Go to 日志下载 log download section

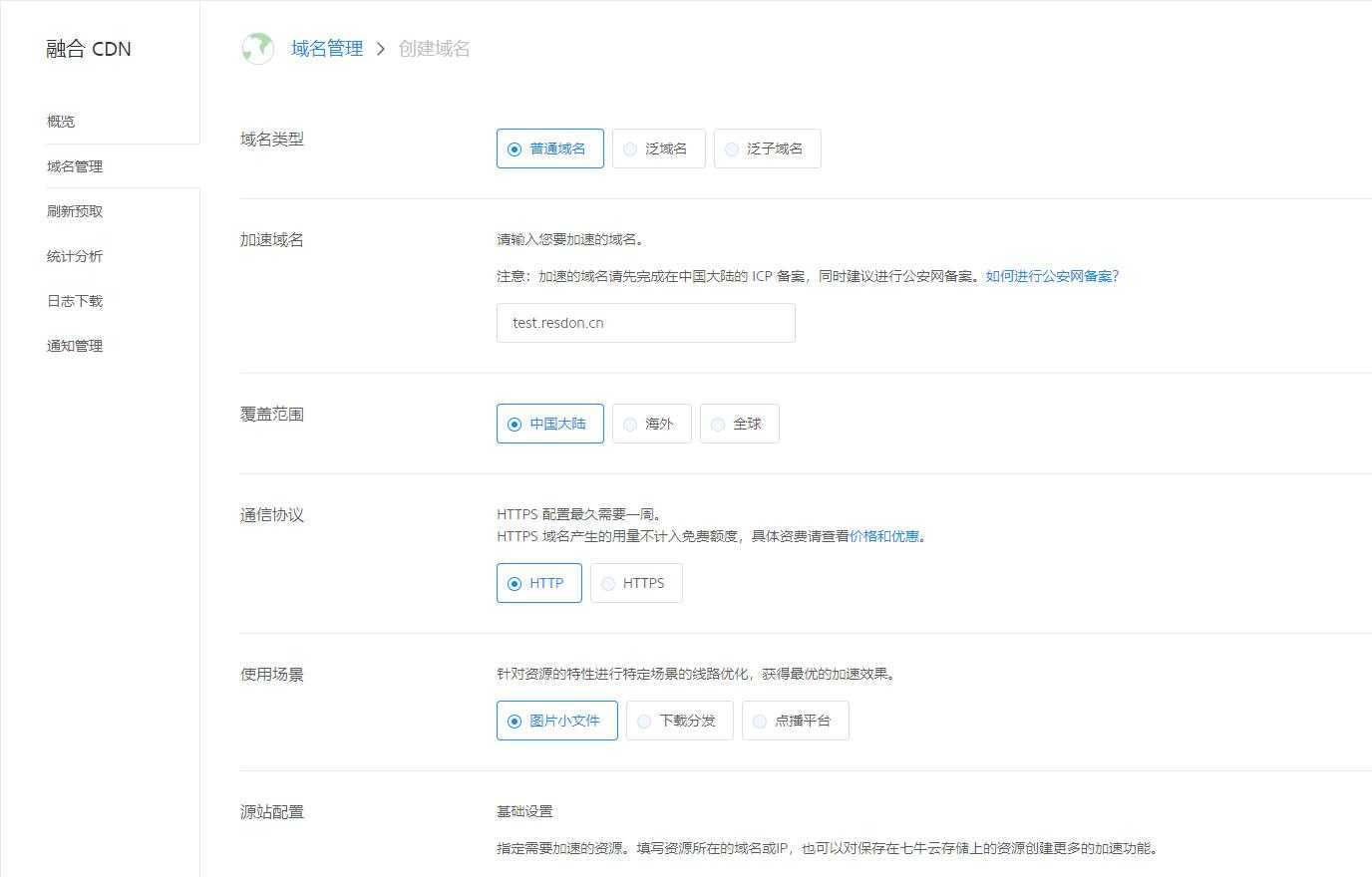[74, 300]
